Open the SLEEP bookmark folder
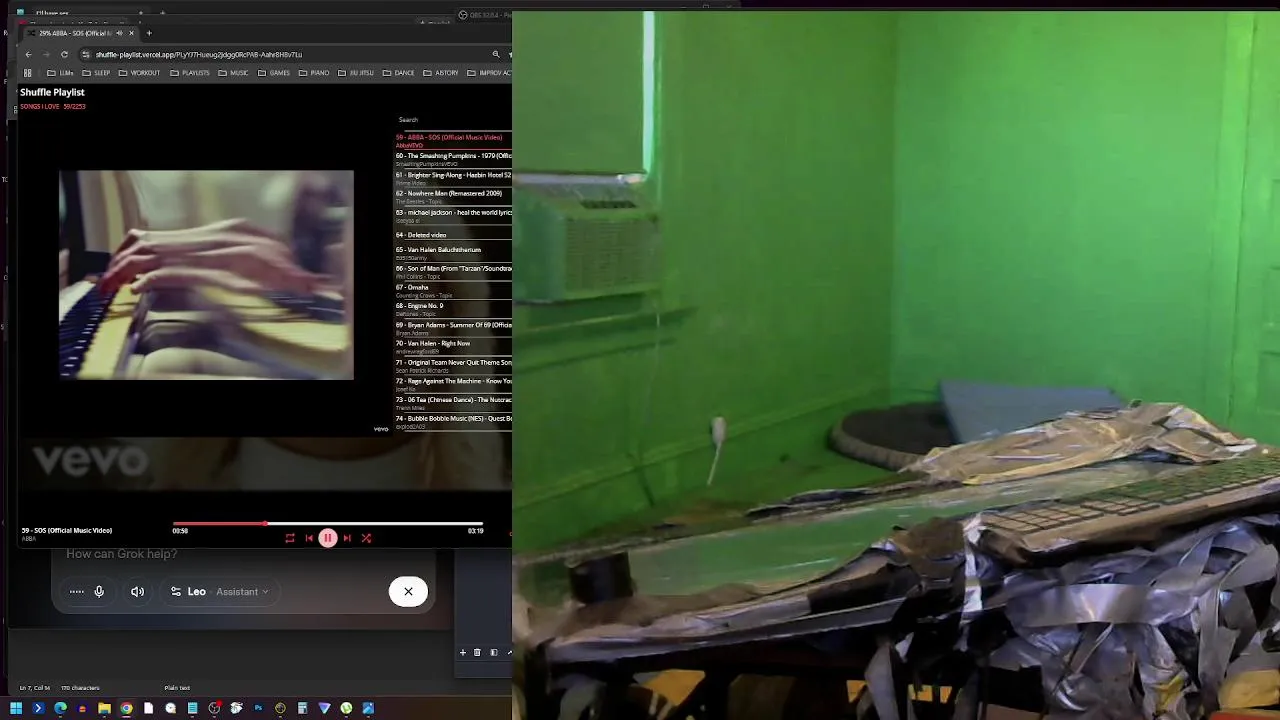This screenshot has width=1280, height=720. [x=96, y=73]
